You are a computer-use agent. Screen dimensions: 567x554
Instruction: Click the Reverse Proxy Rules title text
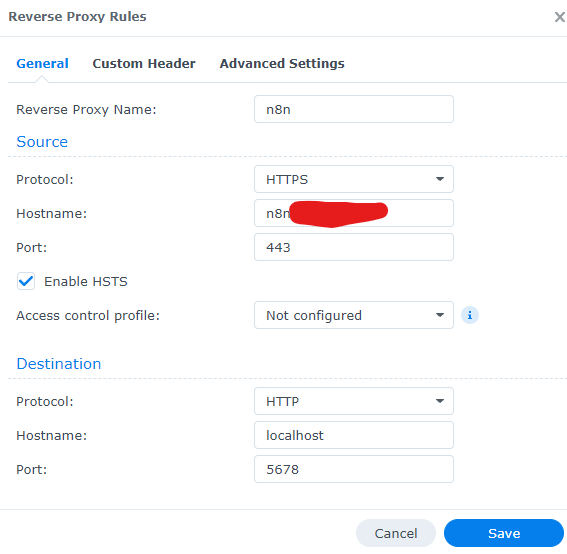(77, 17)
